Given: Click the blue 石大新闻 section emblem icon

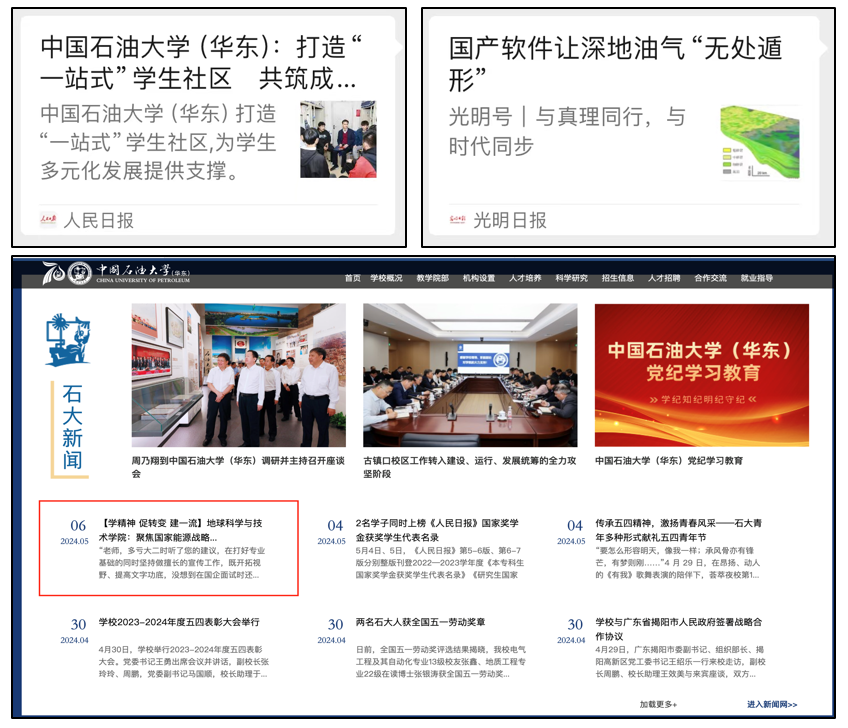Looking at the screenshot, I should pyautogui.click(x=67, y=341).
